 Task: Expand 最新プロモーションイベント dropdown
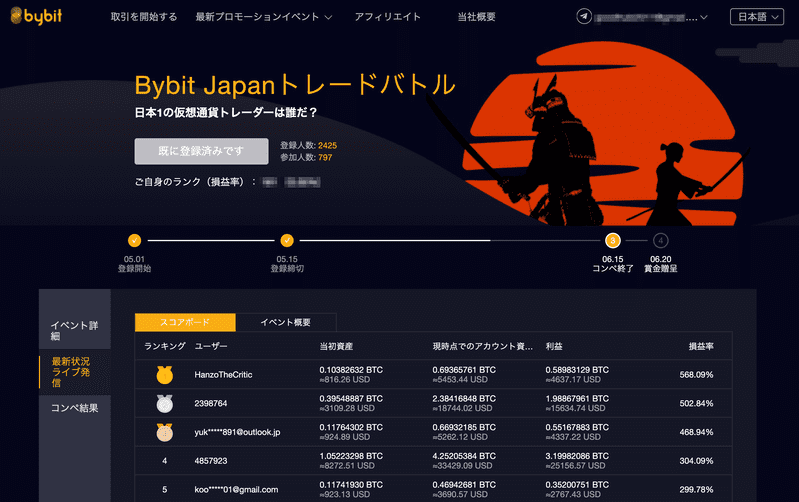coord(263,17)
